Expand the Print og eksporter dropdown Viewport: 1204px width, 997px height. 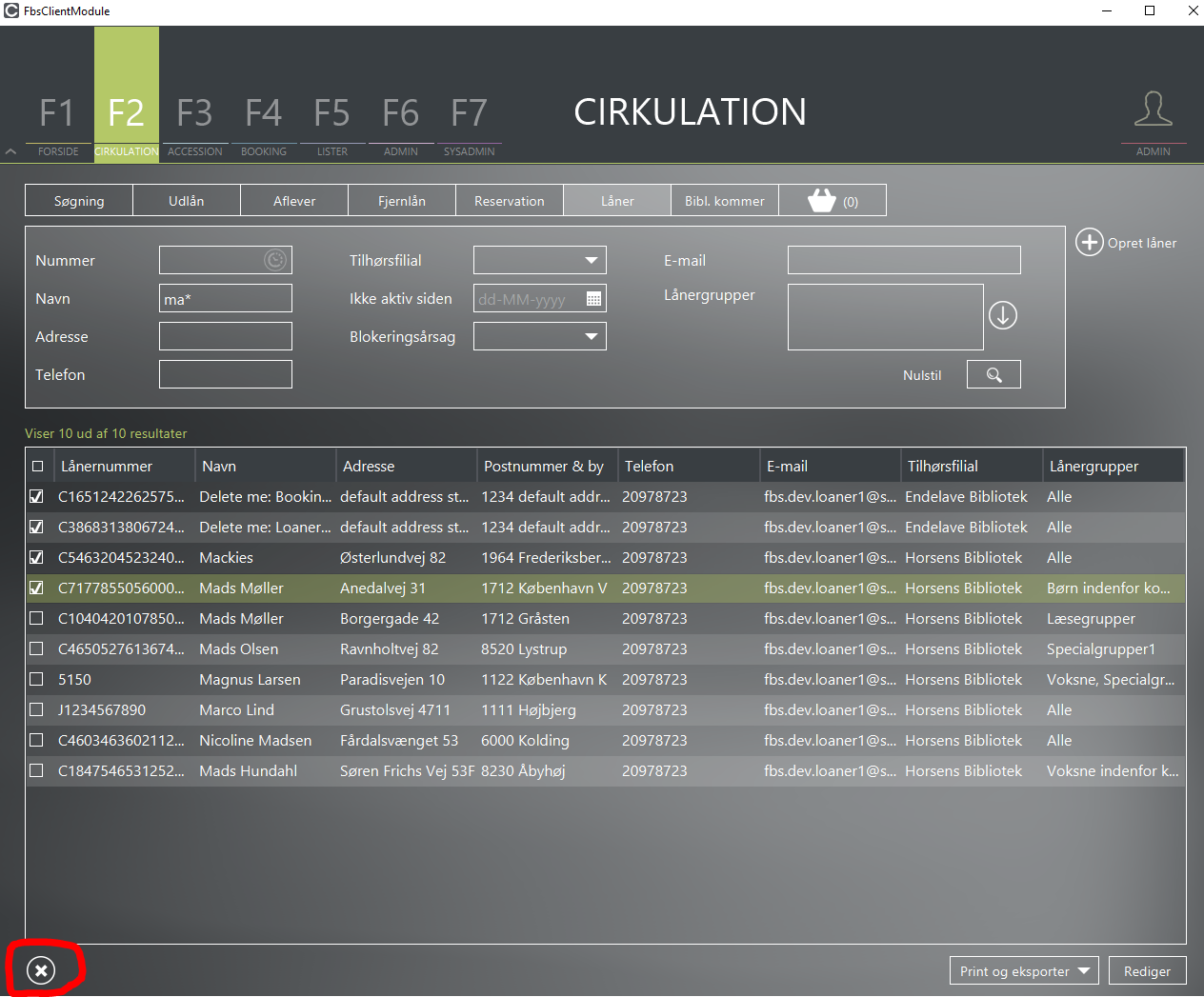[x=1024, y=970]
